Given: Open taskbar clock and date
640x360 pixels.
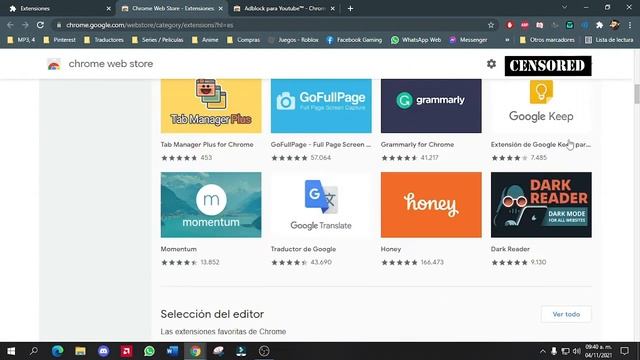Looking at the screenshot, I should [x=599, y=351].
